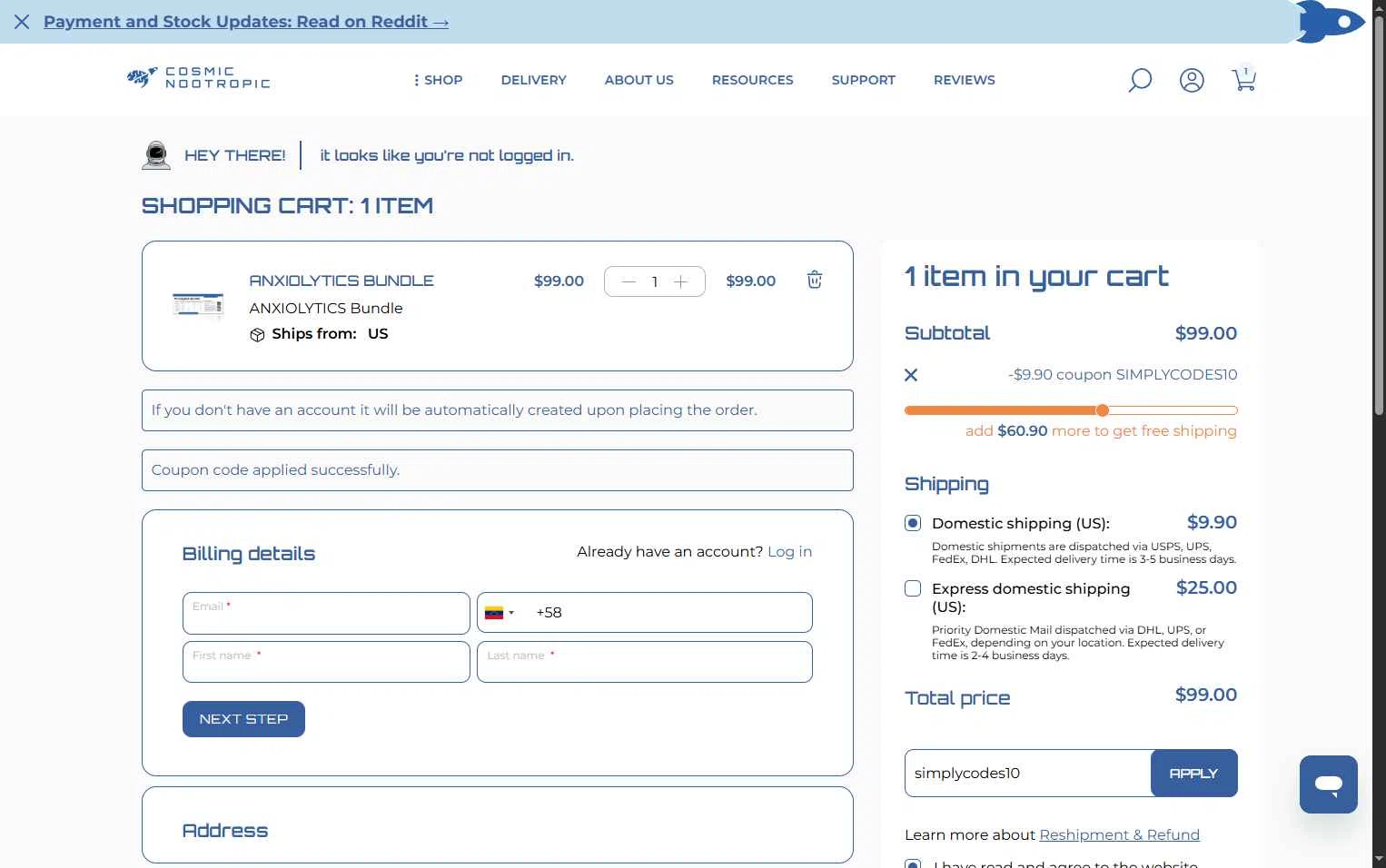Image resolution: width=1386 pixels, height=868 pixels.
Task: Decrease quantity with the minus button
Action: [629, 281]
